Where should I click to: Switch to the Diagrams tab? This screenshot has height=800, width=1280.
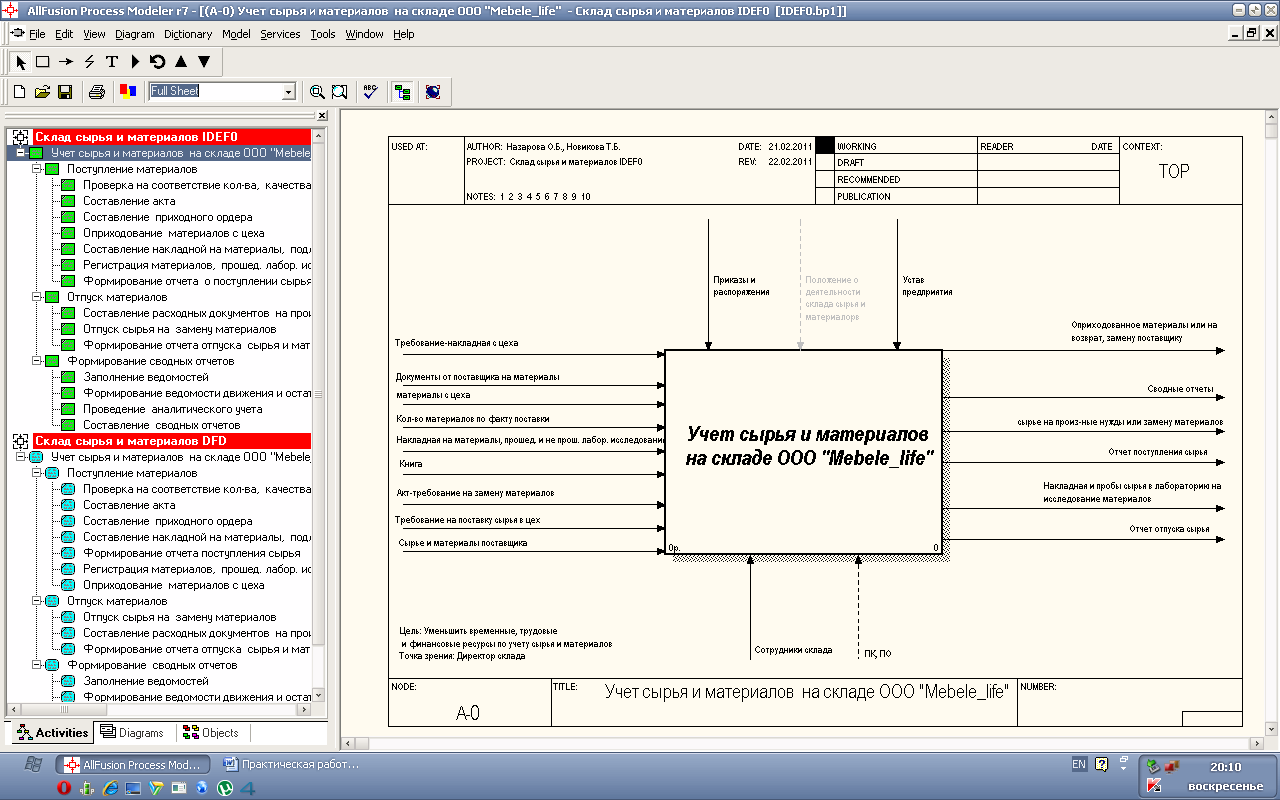coord(132,733)
